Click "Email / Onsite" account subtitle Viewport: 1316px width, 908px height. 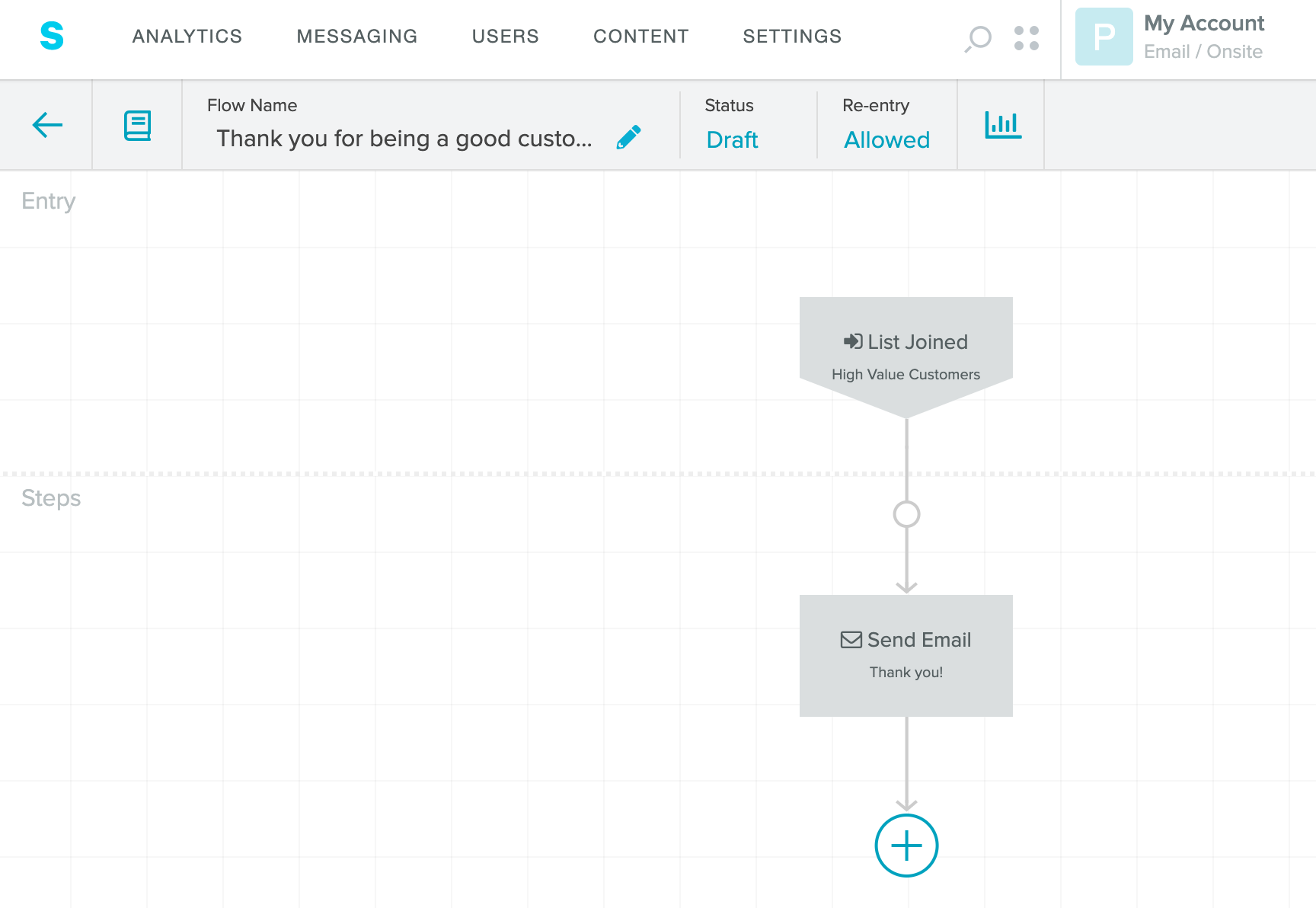tap(1203, 52)
